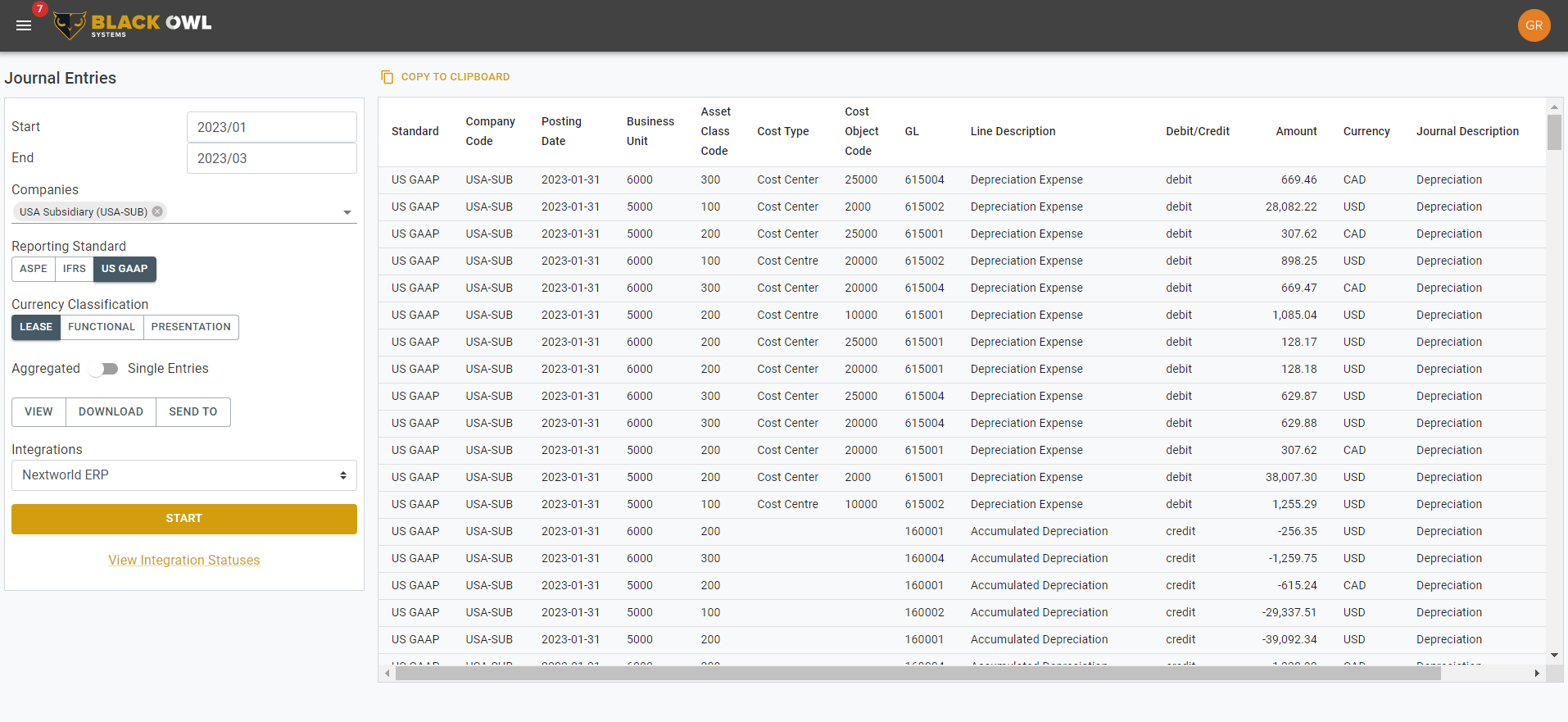Screen dimensions: 1568x722
Task: Toggle the Aggregated / Single Entries switch
Action: pyautogui.click(x=104, y=369)
